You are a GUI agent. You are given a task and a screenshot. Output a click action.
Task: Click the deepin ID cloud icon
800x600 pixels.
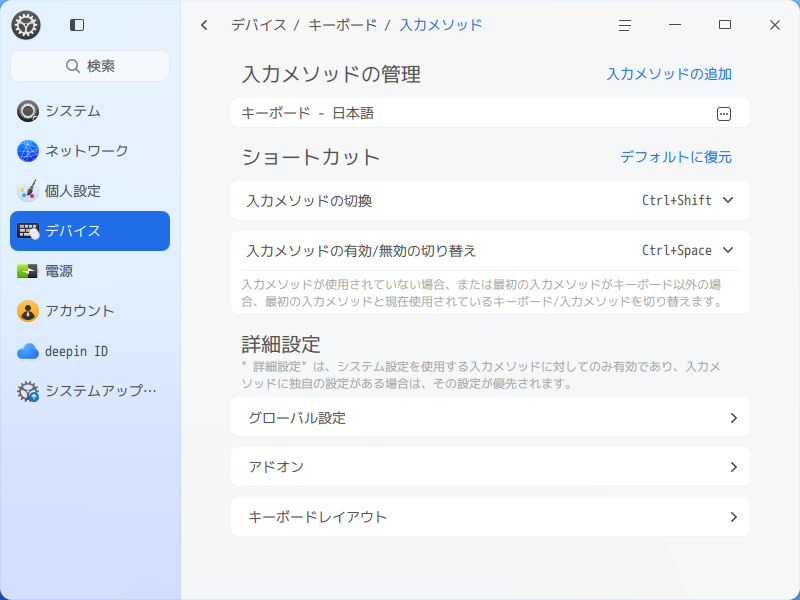pyautogui.click(x=28, y=351)
